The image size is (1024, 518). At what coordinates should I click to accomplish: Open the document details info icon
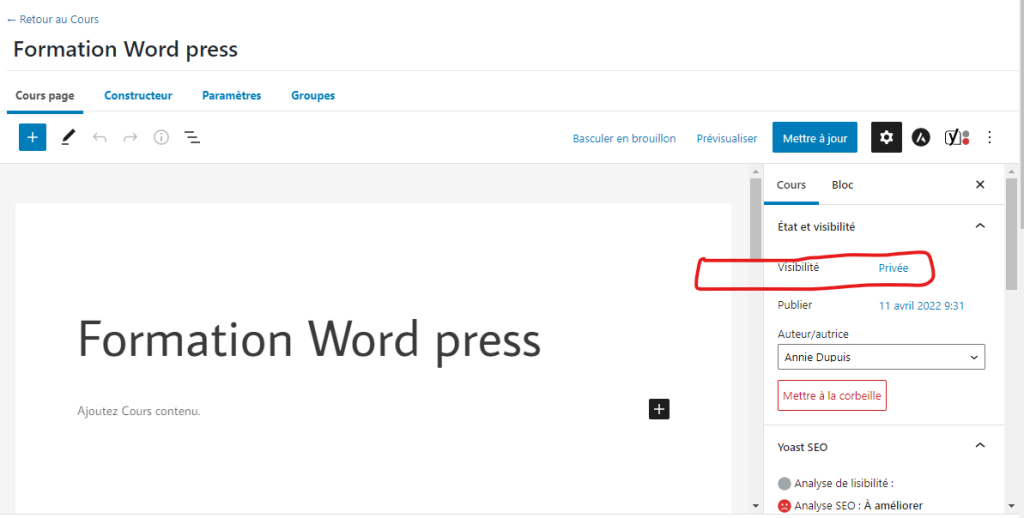point(161,138)
